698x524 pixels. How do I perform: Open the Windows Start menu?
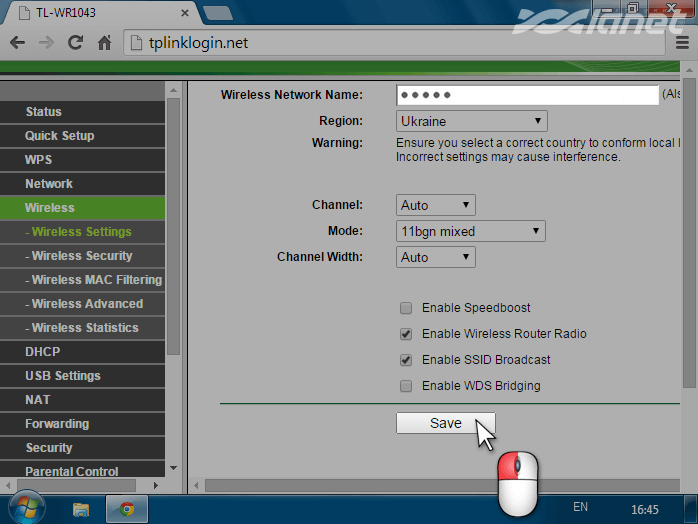pyautogui.click(x=25, y=508)
